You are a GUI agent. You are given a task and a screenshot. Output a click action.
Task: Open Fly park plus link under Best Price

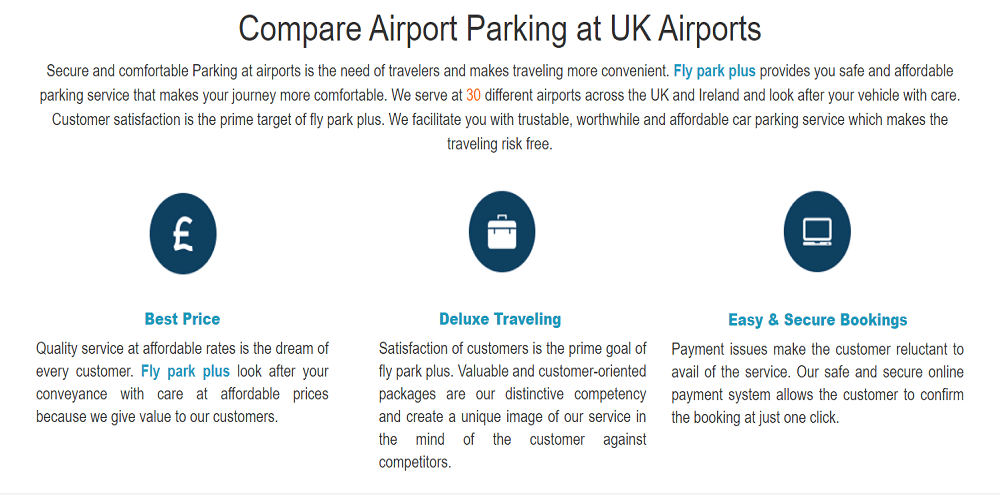coord(185,371)
